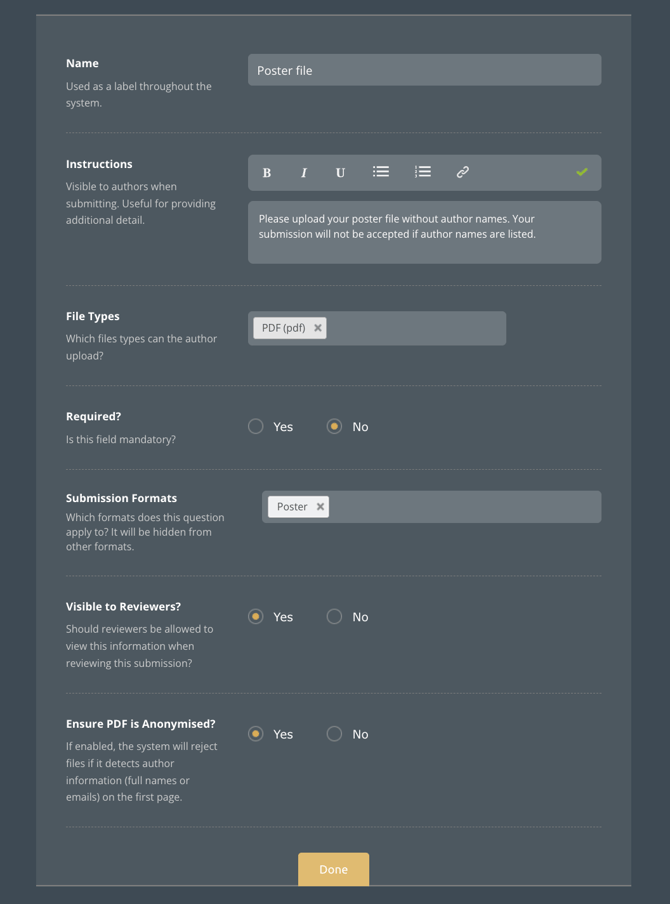Focus the Name field containing Poster file

coord(424,70)
